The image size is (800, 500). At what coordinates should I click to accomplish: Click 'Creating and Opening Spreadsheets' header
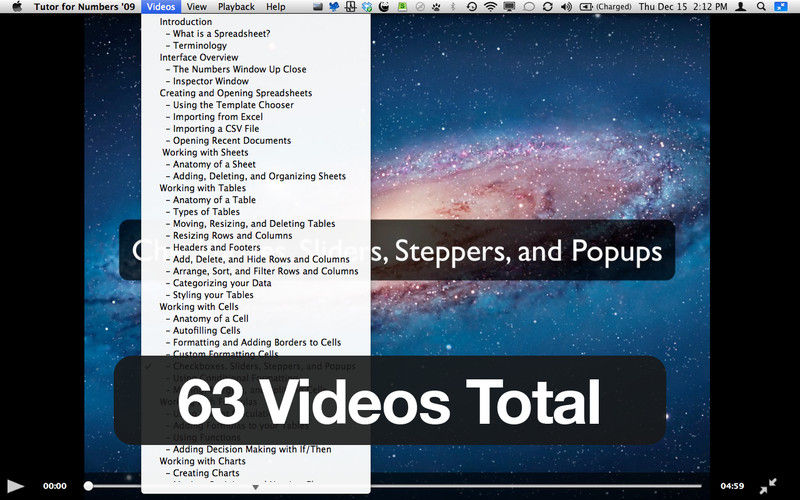point(236,93)
